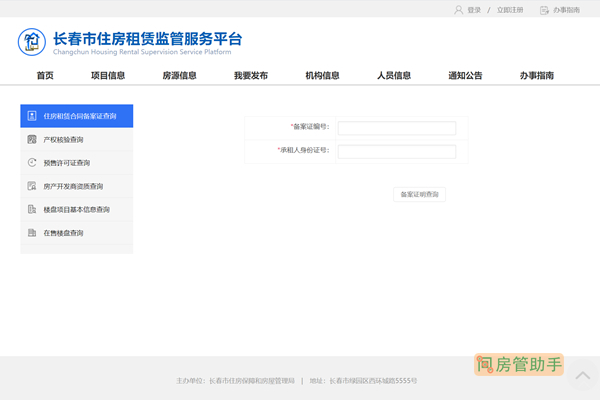
Task: Click the 地址 footer address text
Action: tap(363, 381)
